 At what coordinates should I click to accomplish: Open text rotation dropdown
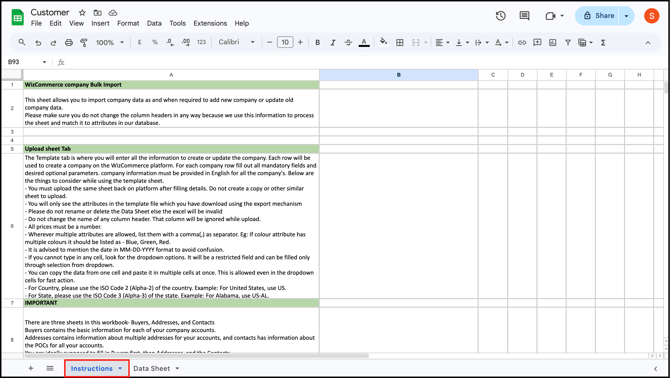(502, 42)
